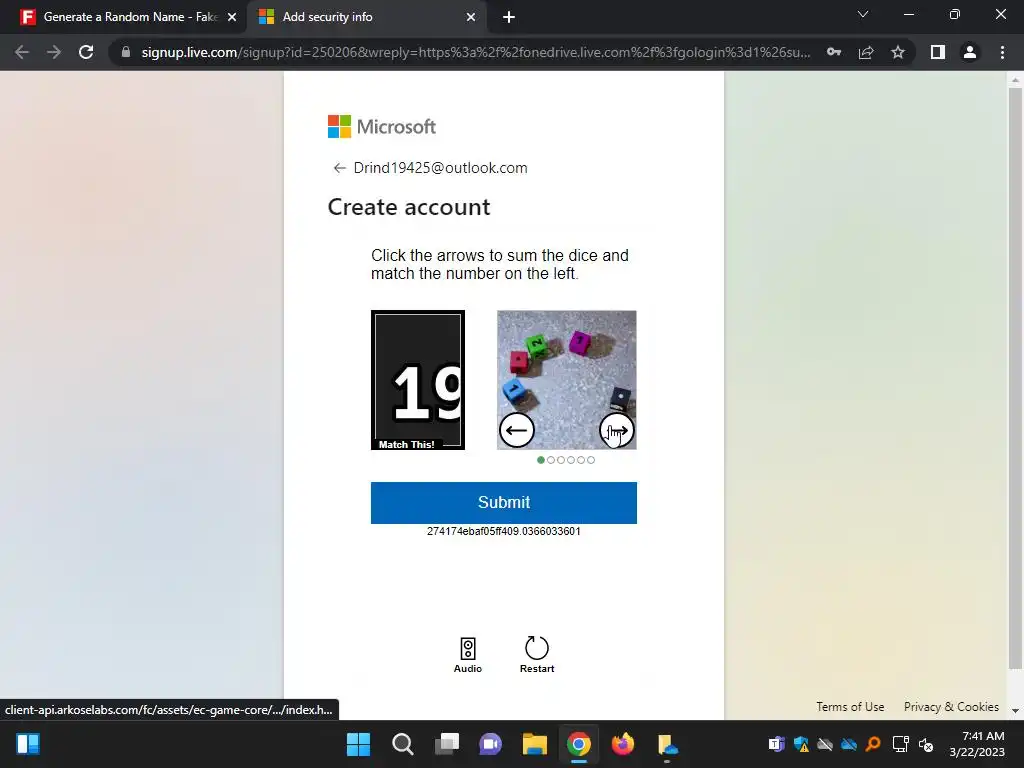Open Privacy & Cookies link

click(951, 707)
